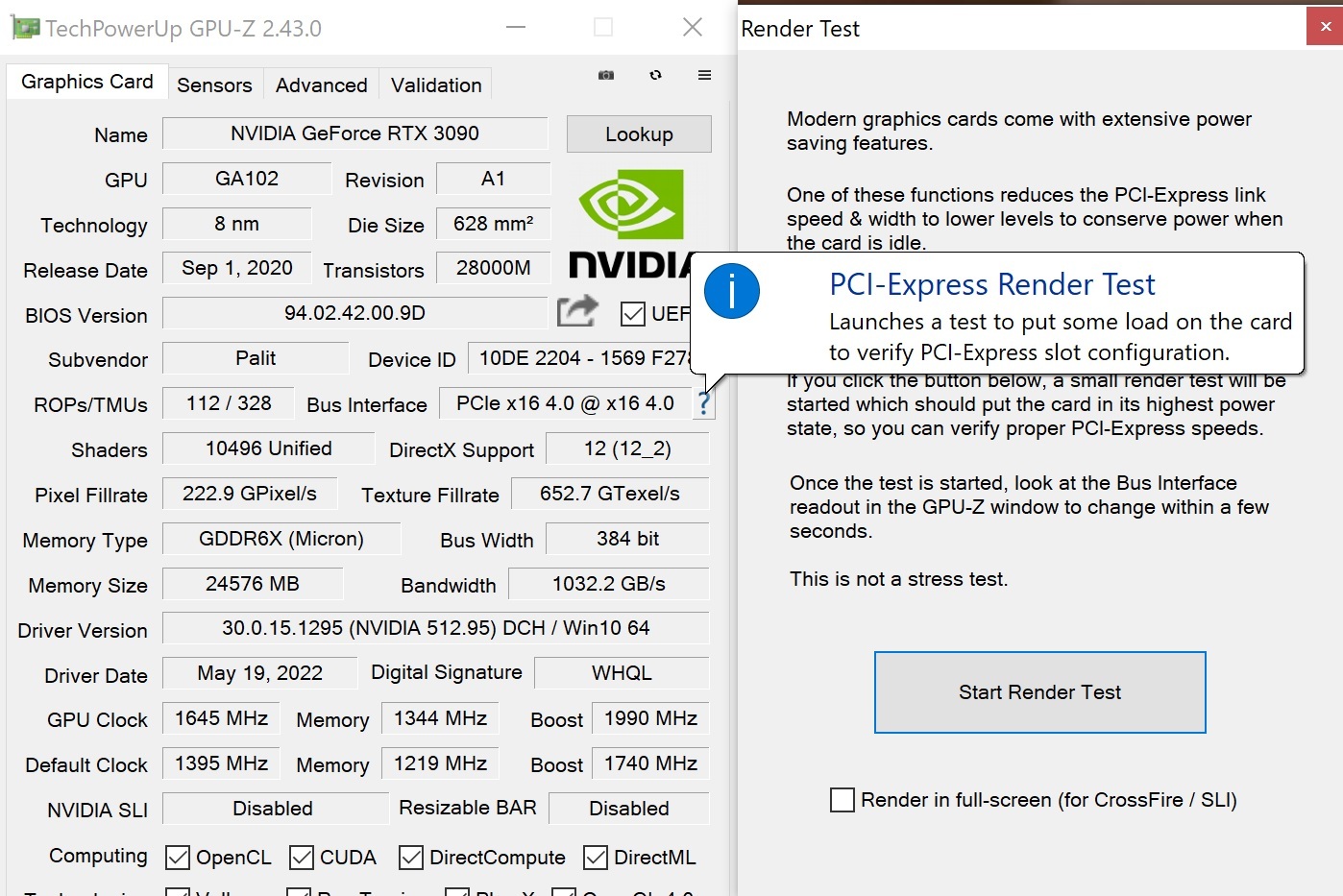Click the Resizable BAR "Disabled" field
Image resolution: width=1343 pixels, height=896 pixels.
[629, 809]
